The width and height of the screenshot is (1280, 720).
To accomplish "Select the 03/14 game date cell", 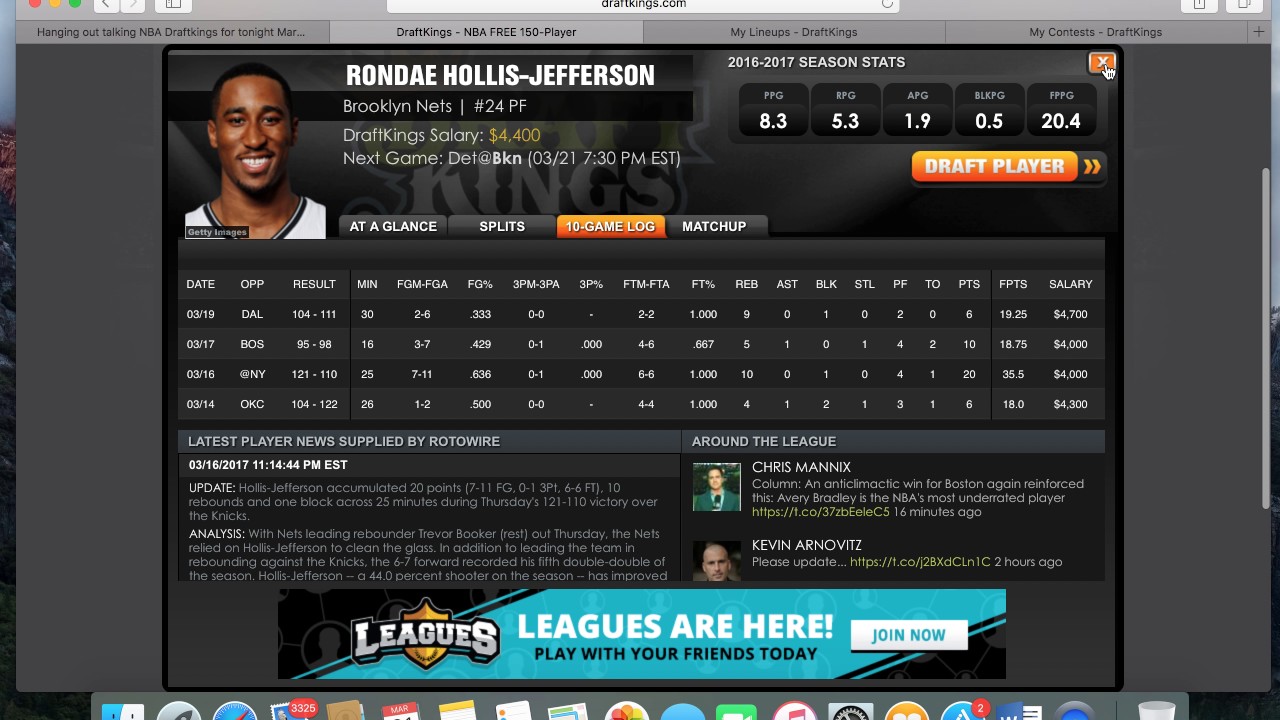I will [200, 404].
